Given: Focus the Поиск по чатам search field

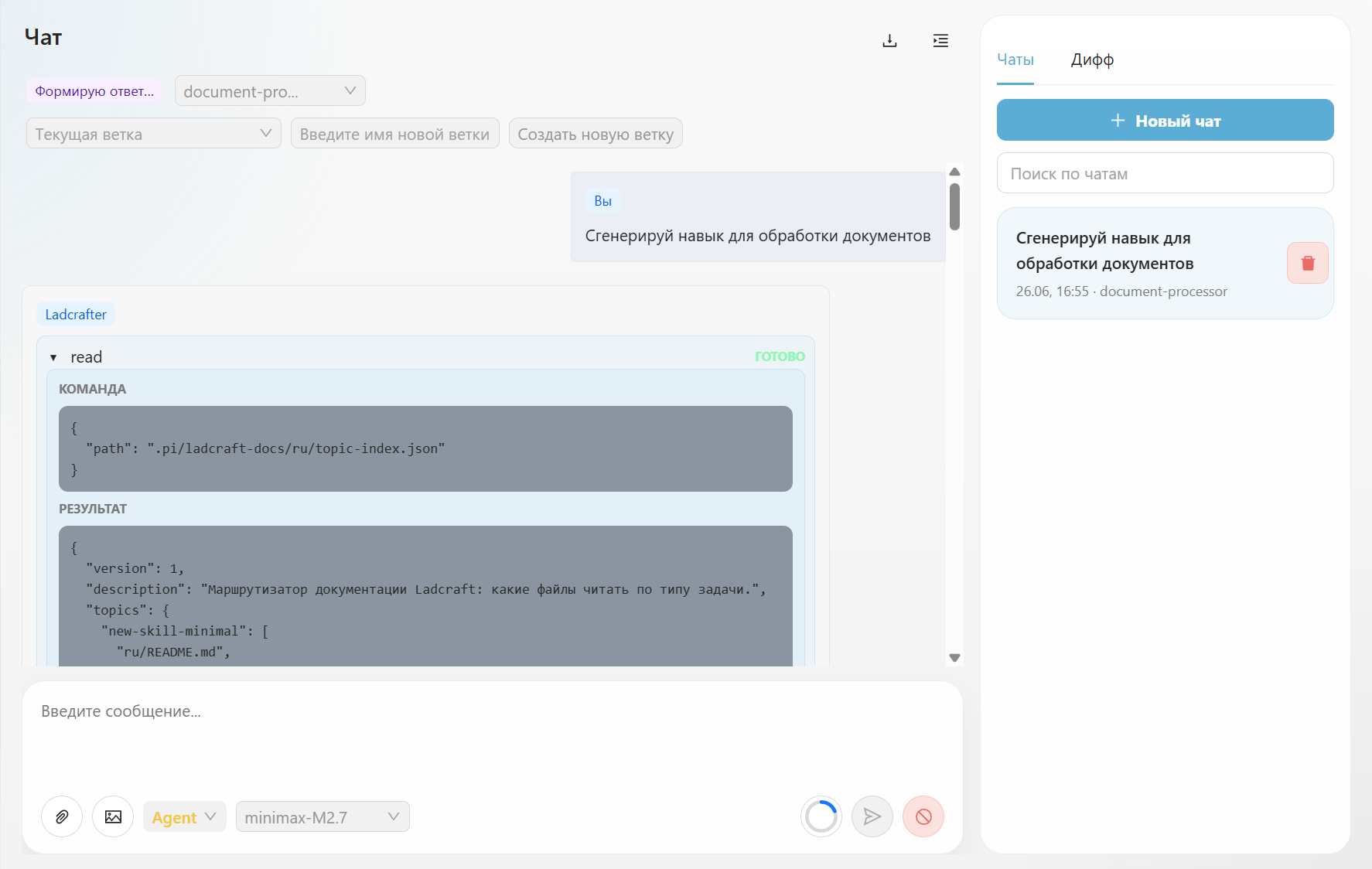Looking at the screenshot, I should click(x=1166, y=173).
